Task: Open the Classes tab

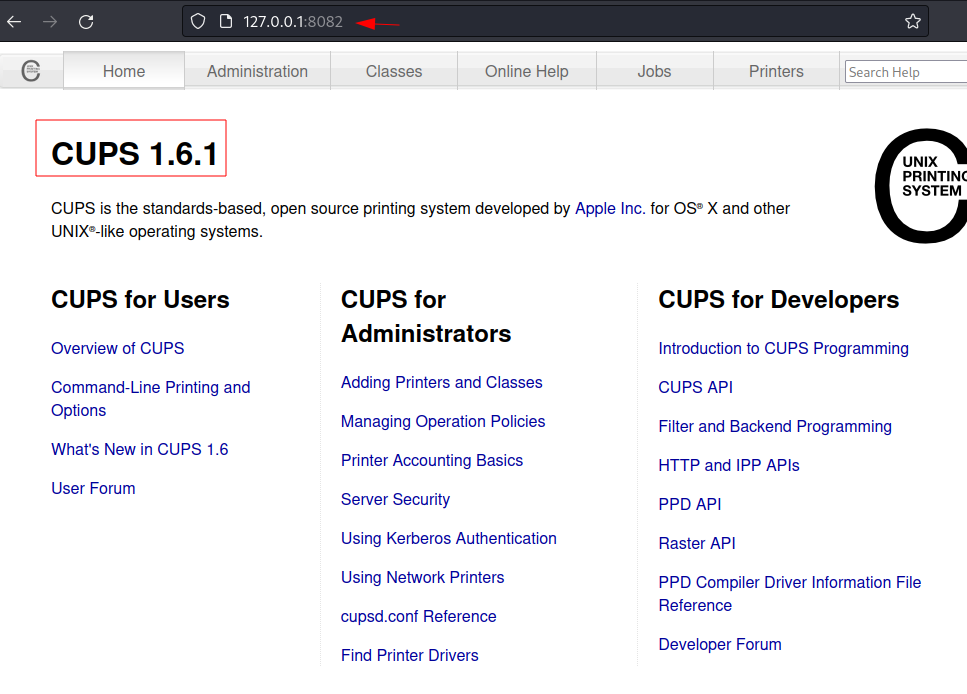Action: coord(393,72)
